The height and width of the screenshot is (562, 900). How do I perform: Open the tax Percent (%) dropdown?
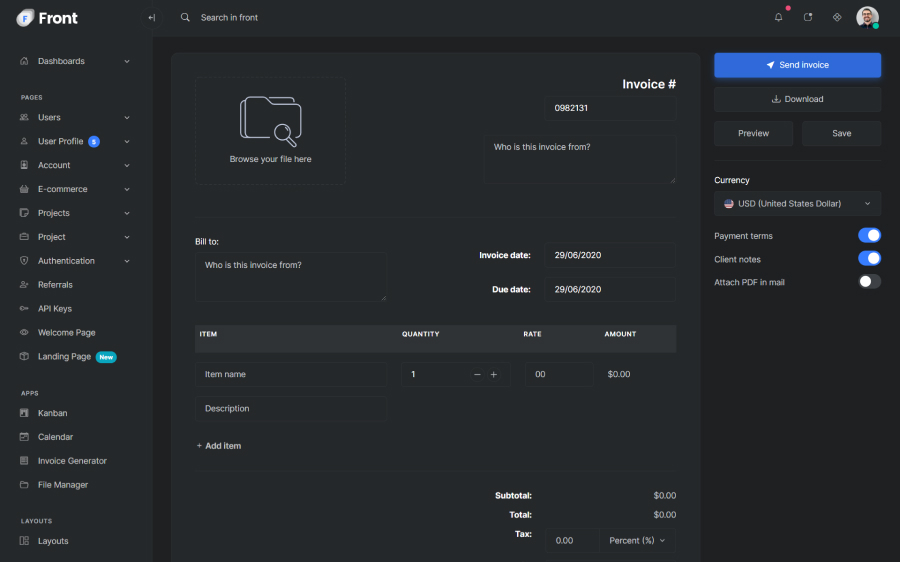point(637,540)
